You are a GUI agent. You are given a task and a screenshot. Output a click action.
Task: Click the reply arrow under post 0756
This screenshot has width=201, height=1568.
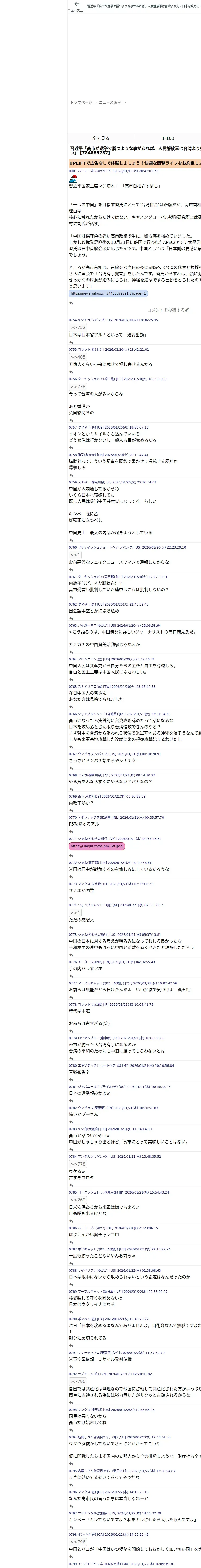[x=71, y=420]
